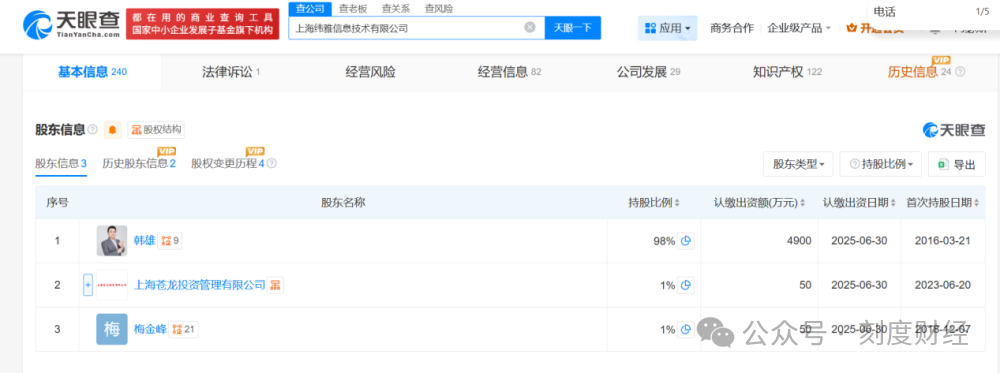Click the TianYanCha logo
This screenshot has width=1000, height=373.
[71, 24]
